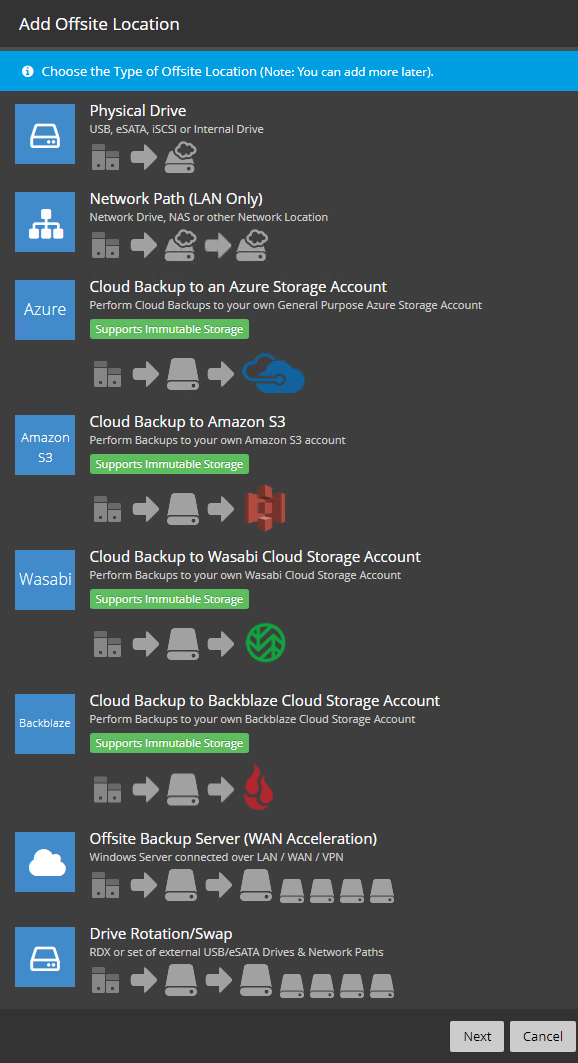Image resolution: width=578 pixels, height=1063 pixels.
Task: Click Next to continue
Action: click(477, 1036)
